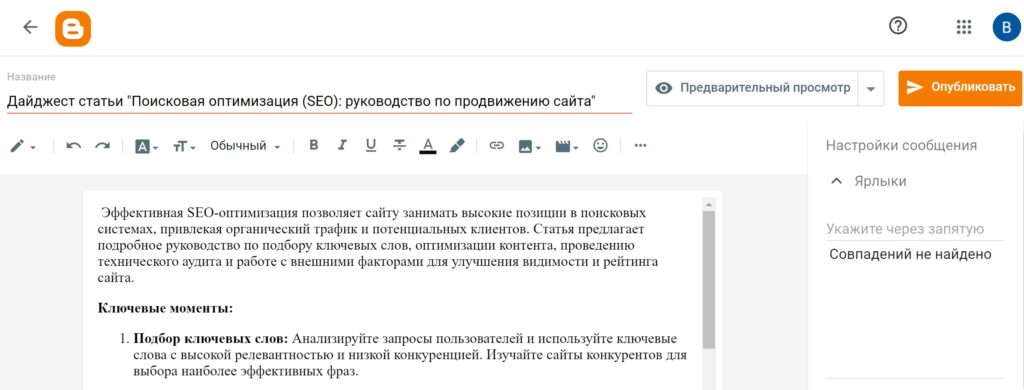The height and width of the screenshot is (390, 1024).
Task: Click the editor scrollbar thumb
Action: tap(709, 279)
